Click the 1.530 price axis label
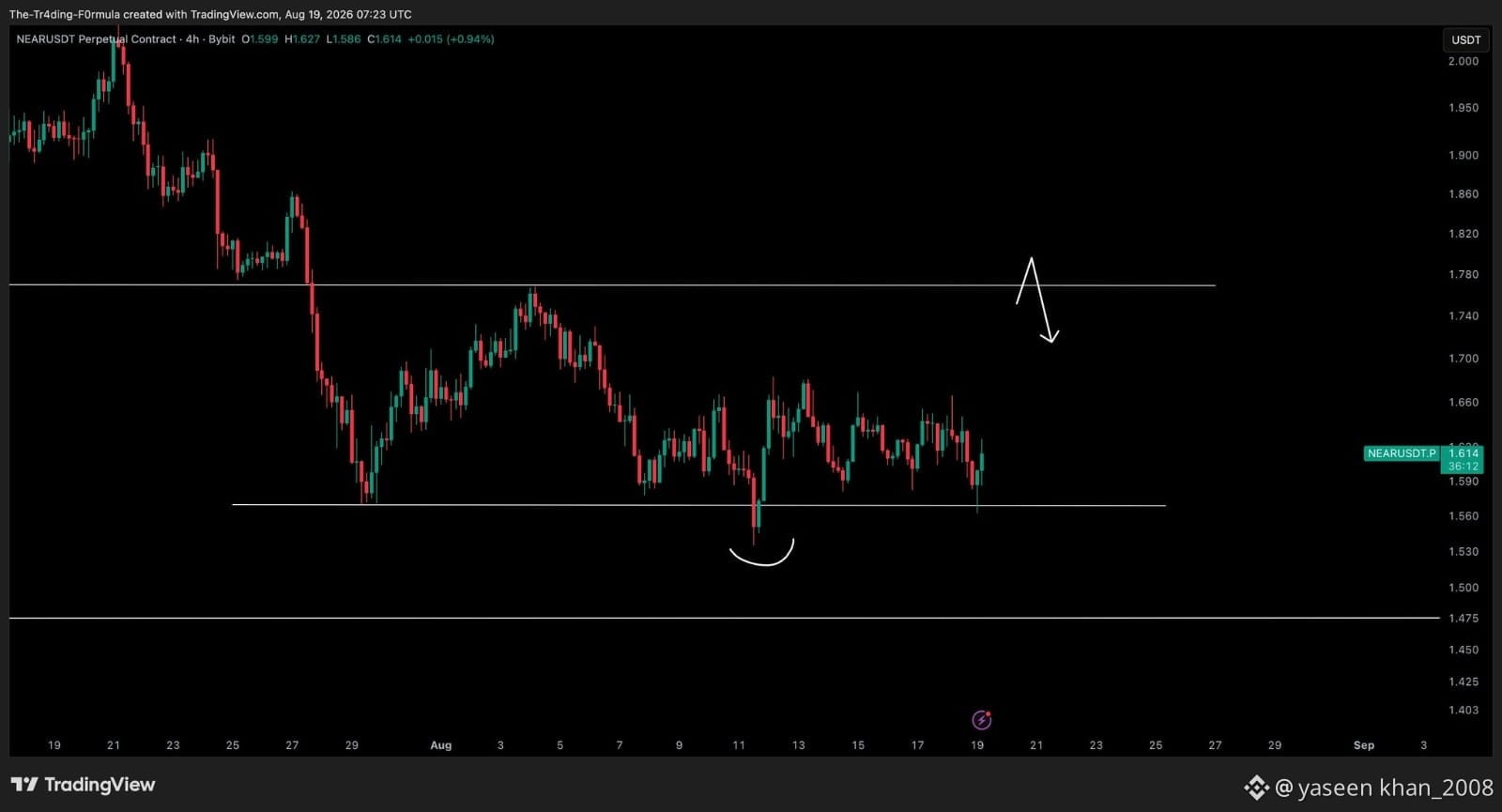Screen dimensions: 1502x812 pyautogui.click(x=1464, y=552)
